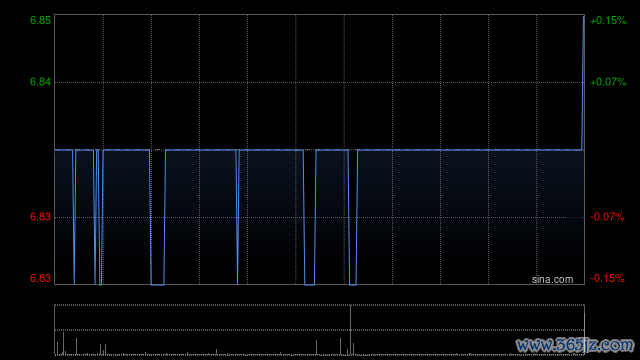Click the 6.84 price axis label
The height and width of the screenshot is (360, 640).
pyautogui.click(x=40, y=82)
